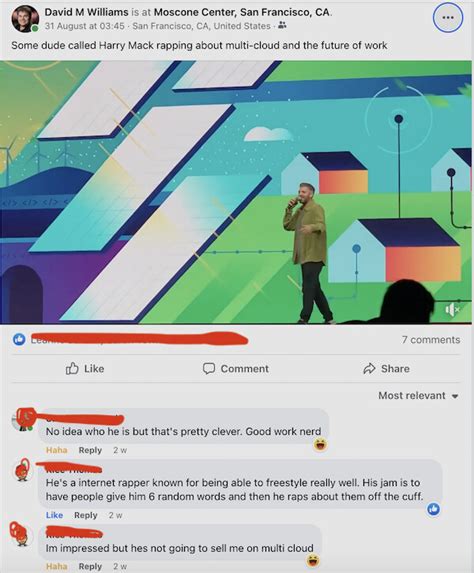Click the laughing emoji on third comment
The width and height of the screenshot is (474, 573).
tap(313, 560)
